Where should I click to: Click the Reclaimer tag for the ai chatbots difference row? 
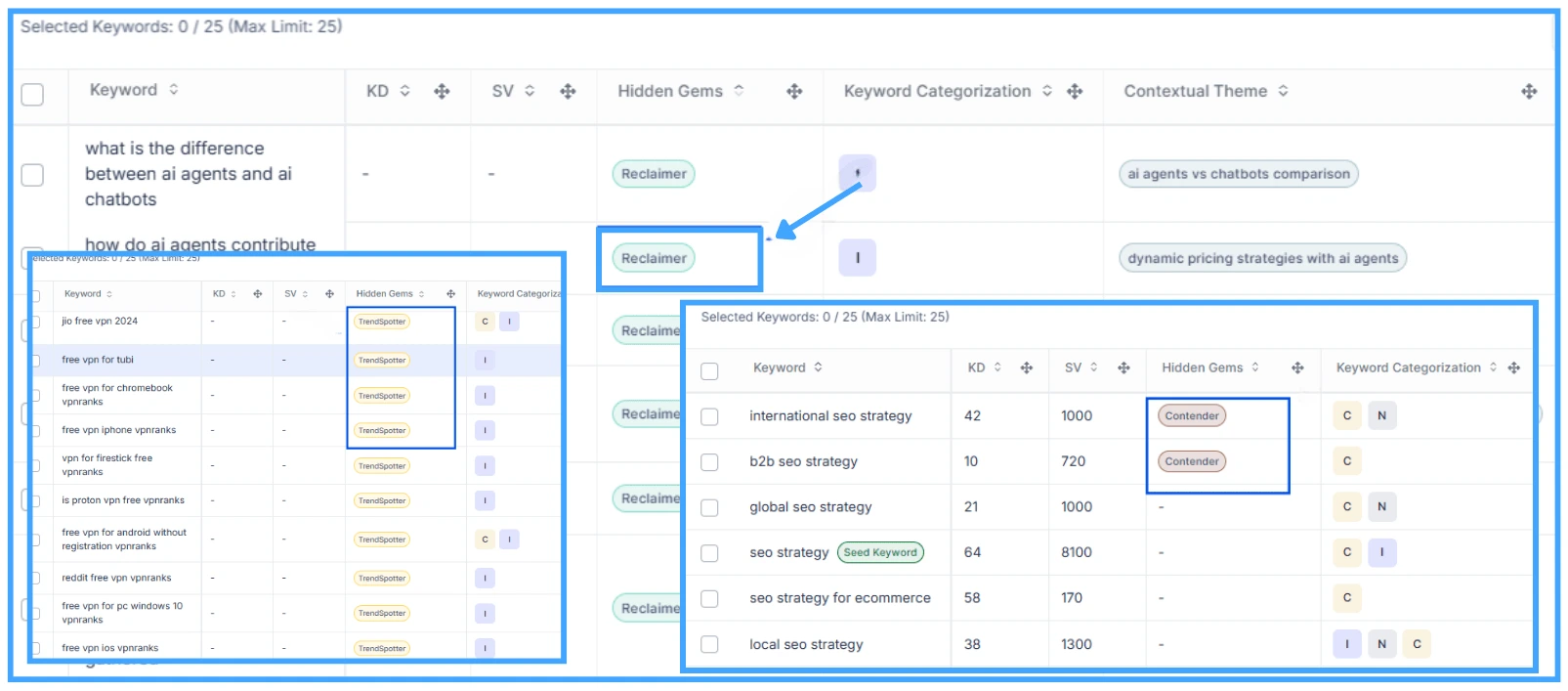click(x=654, y=174)
